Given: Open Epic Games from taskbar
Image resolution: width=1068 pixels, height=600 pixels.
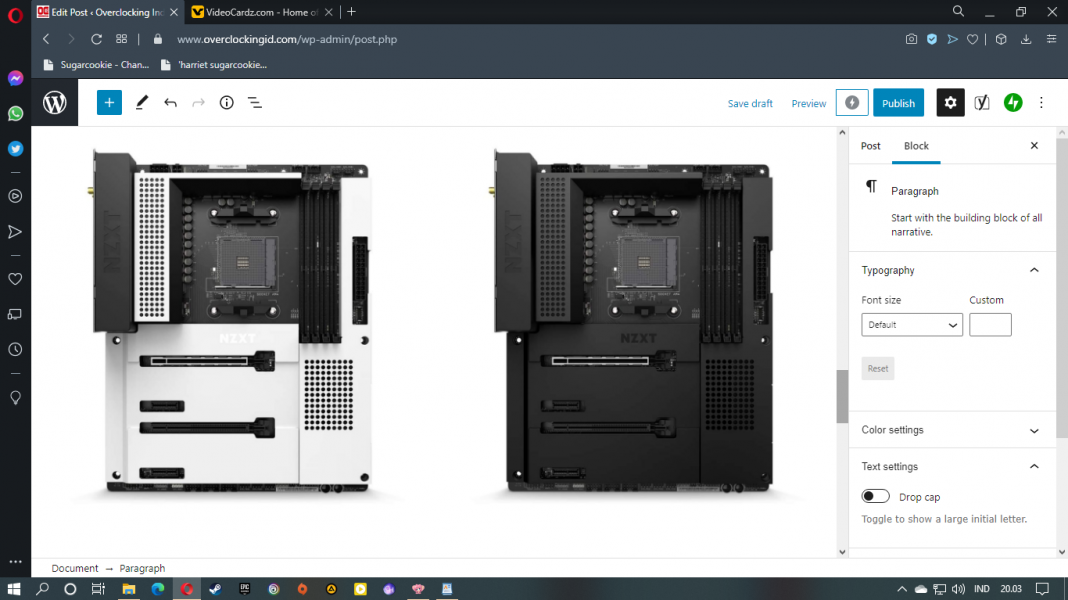Looking at the screenshot, I should tap(245, 589).
